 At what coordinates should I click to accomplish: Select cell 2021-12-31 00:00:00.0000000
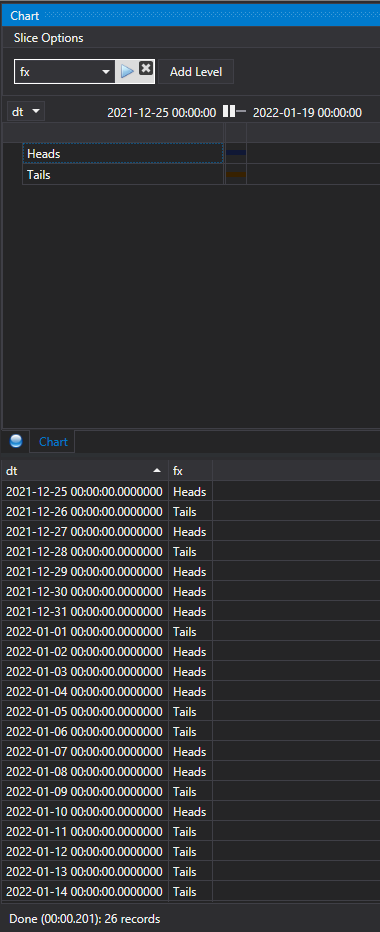pyautogui.click(x=84, y=612)
